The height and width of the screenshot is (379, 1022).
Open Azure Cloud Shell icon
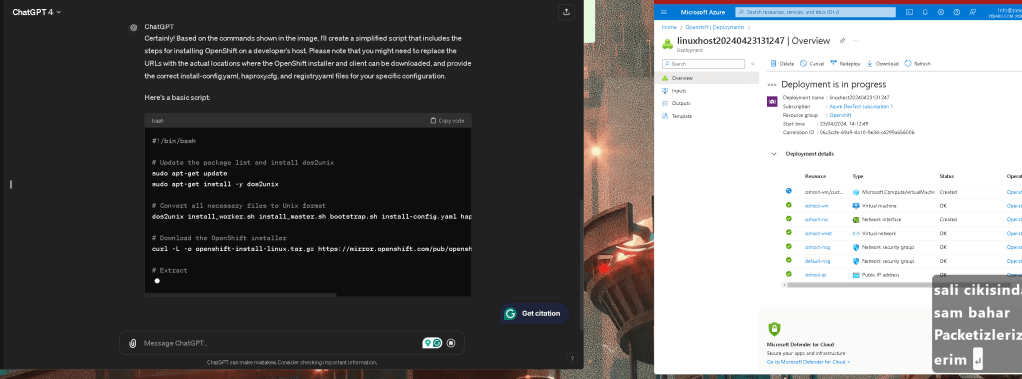[x=909, y=12]
